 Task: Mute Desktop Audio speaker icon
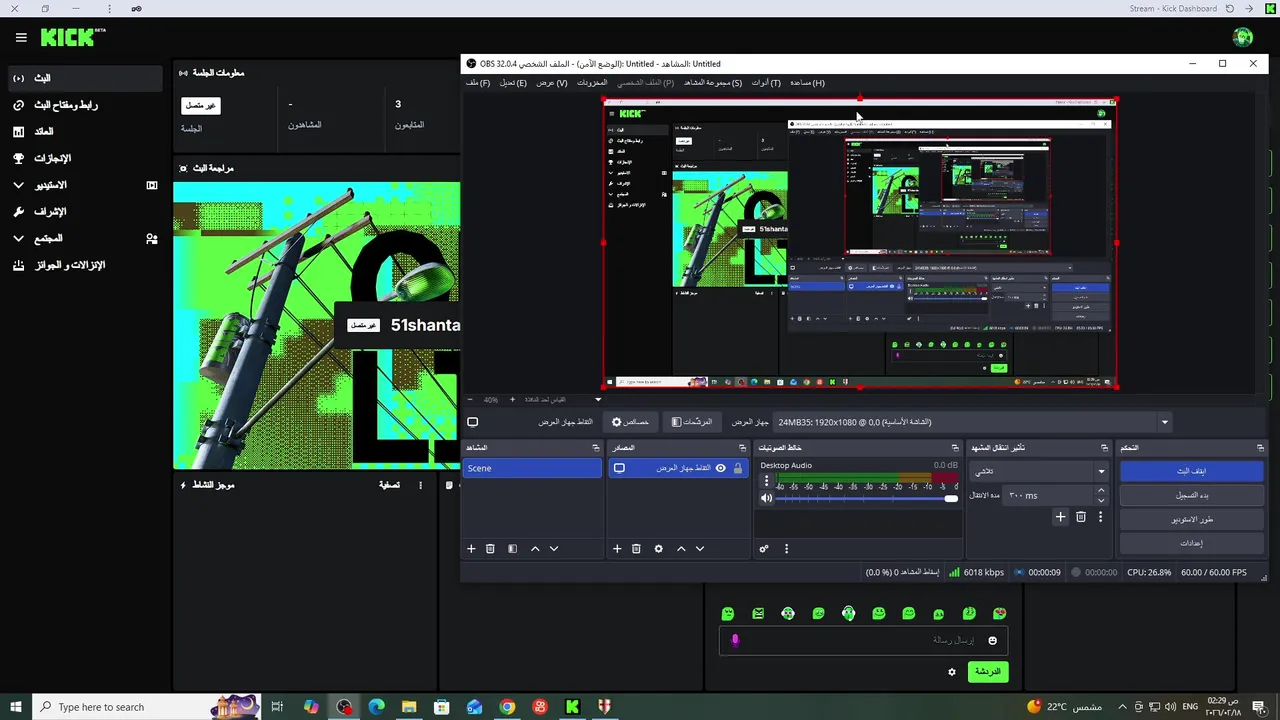(x=766, y=498)
